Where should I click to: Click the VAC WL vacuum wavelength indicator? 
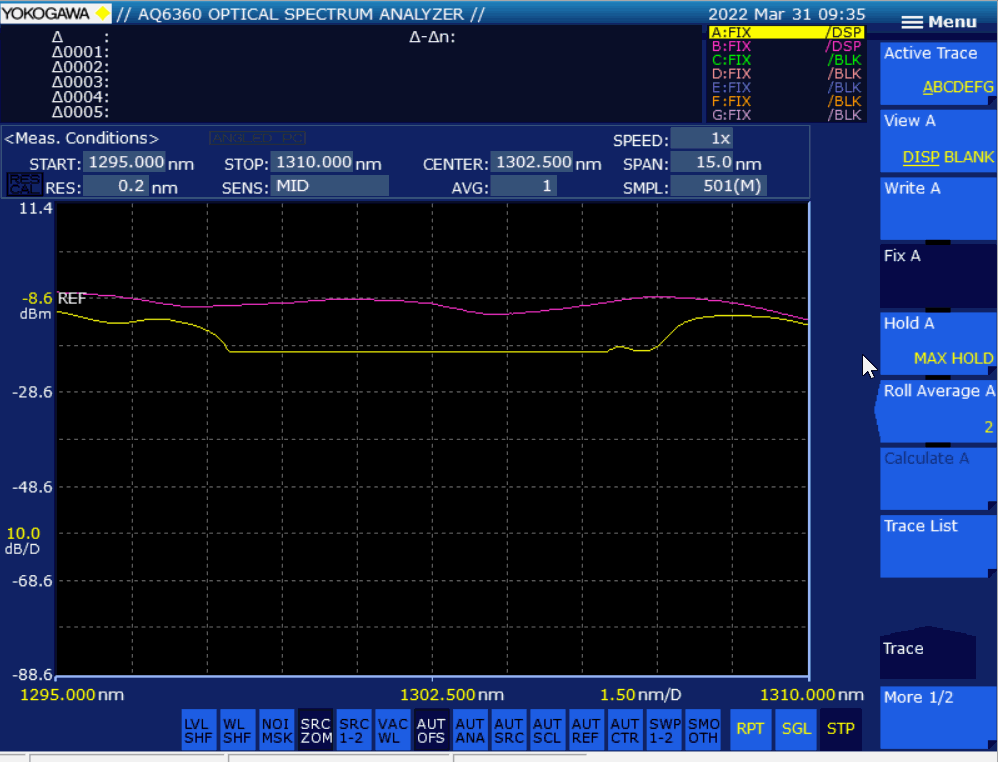coord(392,730)
